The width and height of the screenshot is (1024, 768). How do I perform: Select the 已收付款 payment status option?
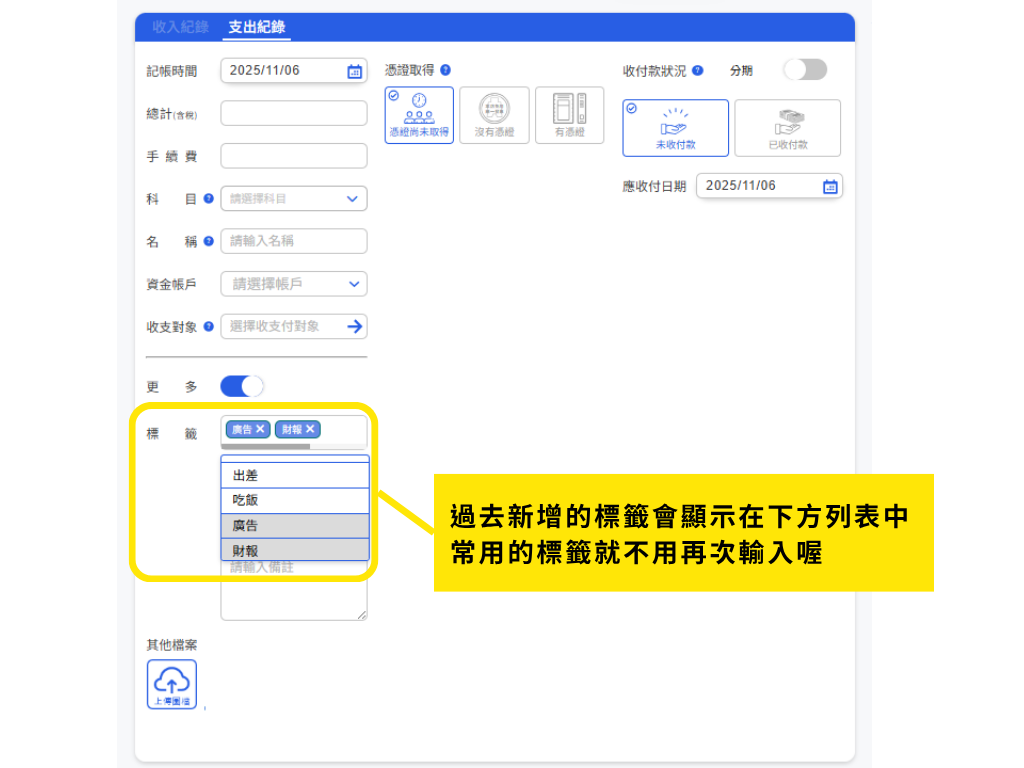(787, 128)
